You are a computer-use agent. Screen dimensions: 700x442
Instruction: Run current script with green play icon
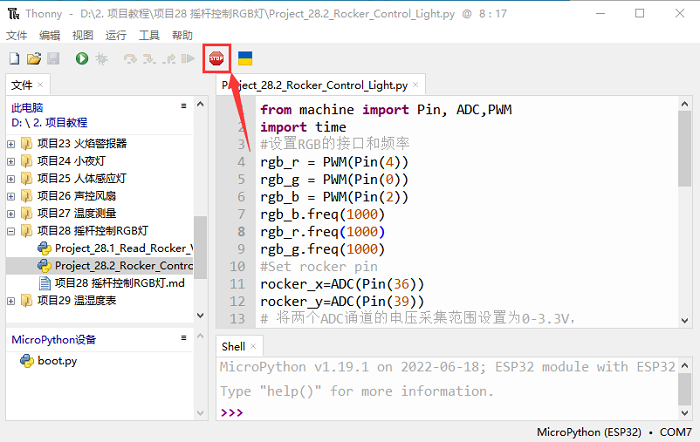click(x=81, y=59)
